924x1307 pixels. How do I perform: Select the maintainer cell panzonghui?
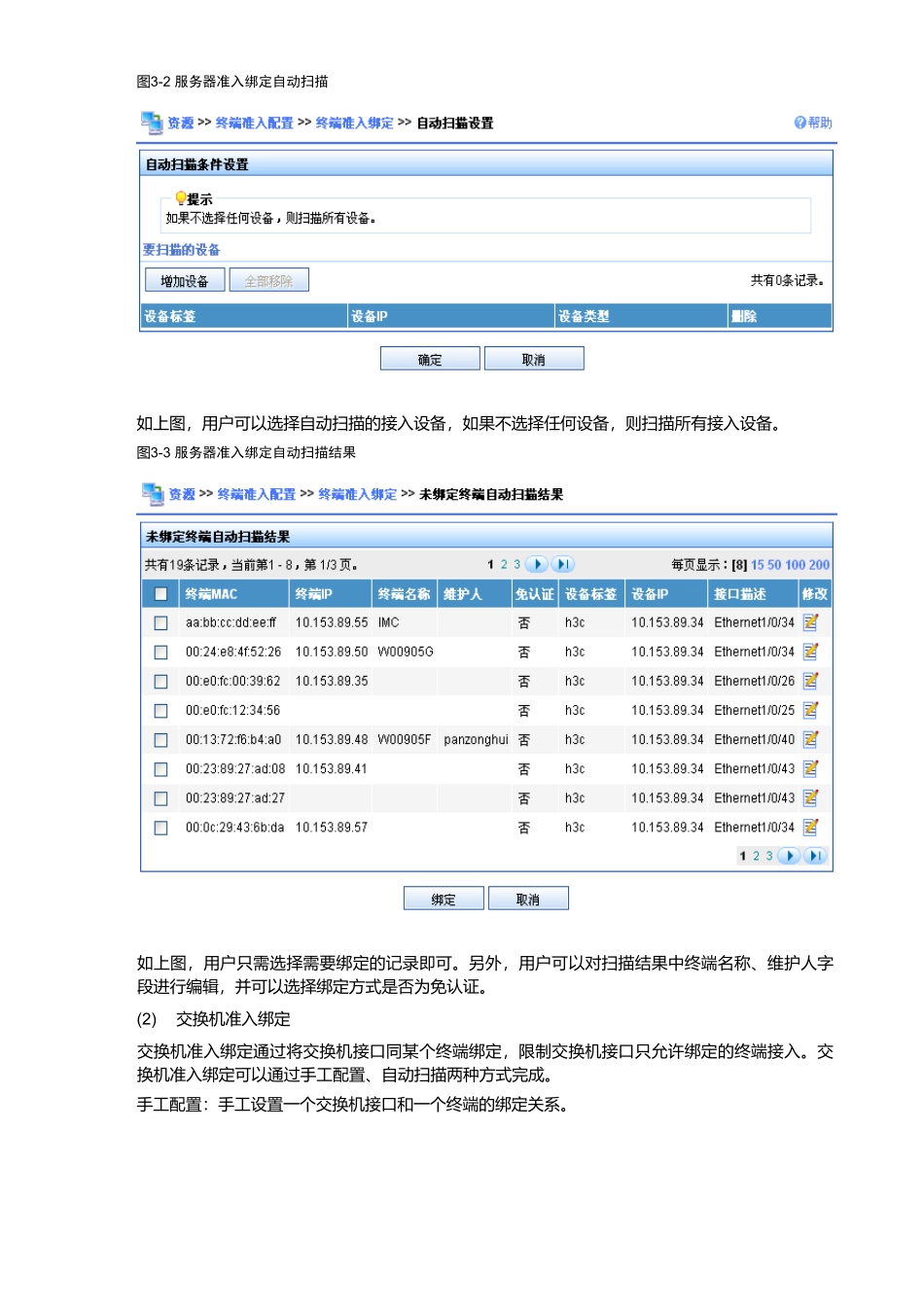476,740
